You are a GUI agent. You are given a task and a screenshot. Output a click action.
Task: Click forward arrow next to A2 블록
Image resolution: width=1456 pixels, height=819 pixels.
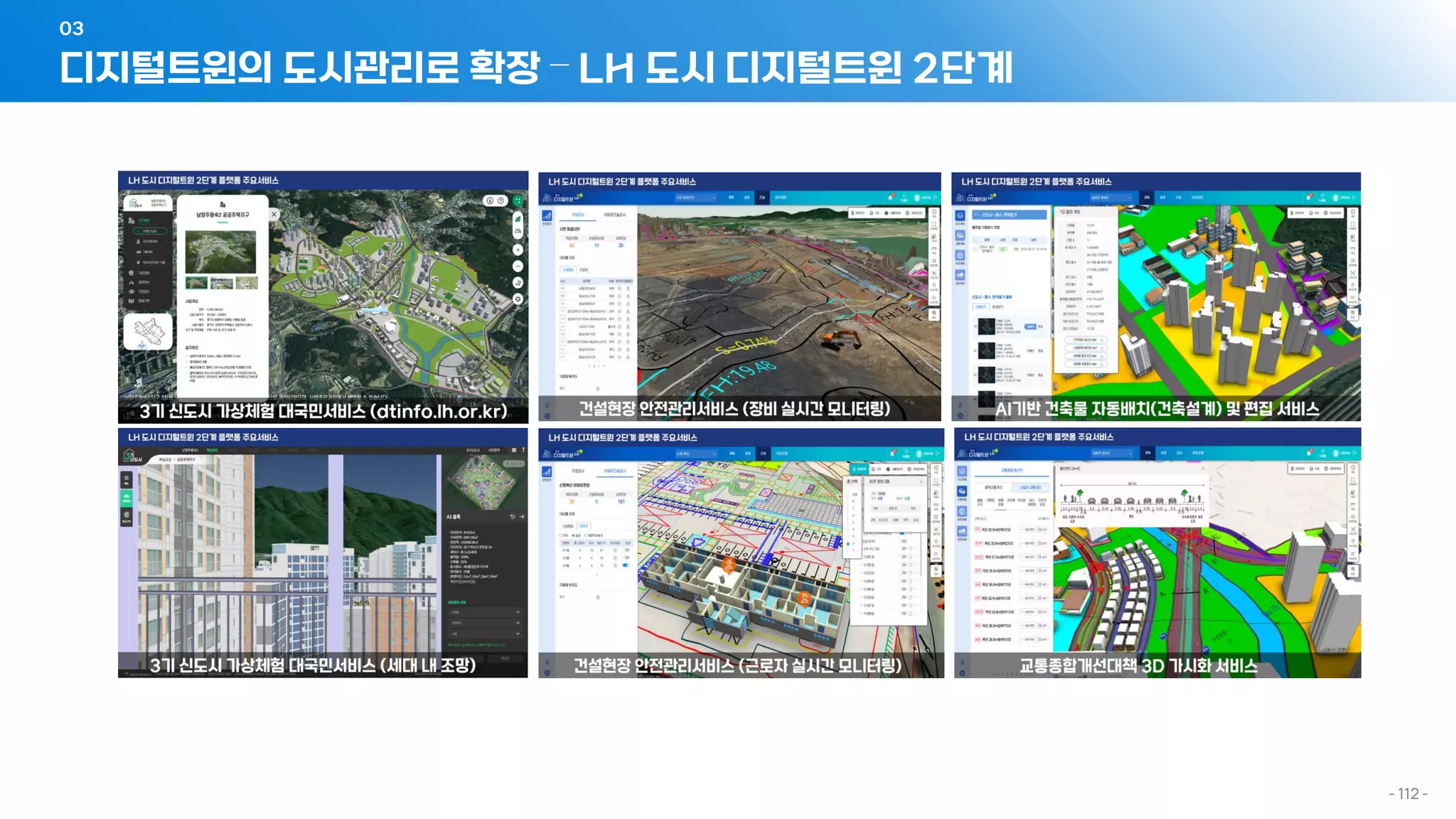point(522,517)
